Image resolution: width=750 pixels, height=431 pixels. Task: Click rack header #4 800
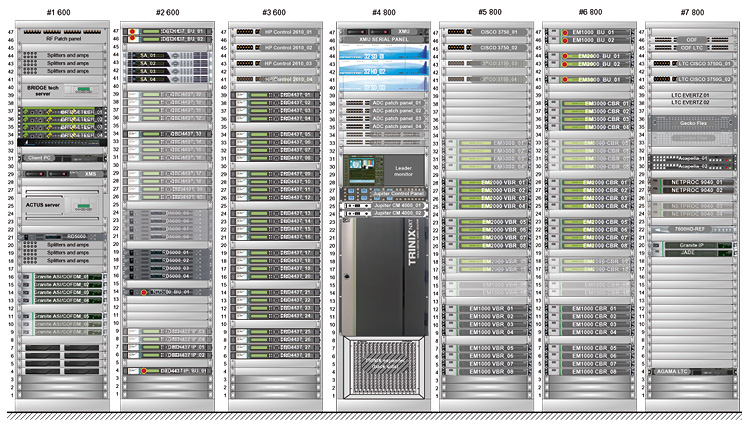(x=384, y=12)
